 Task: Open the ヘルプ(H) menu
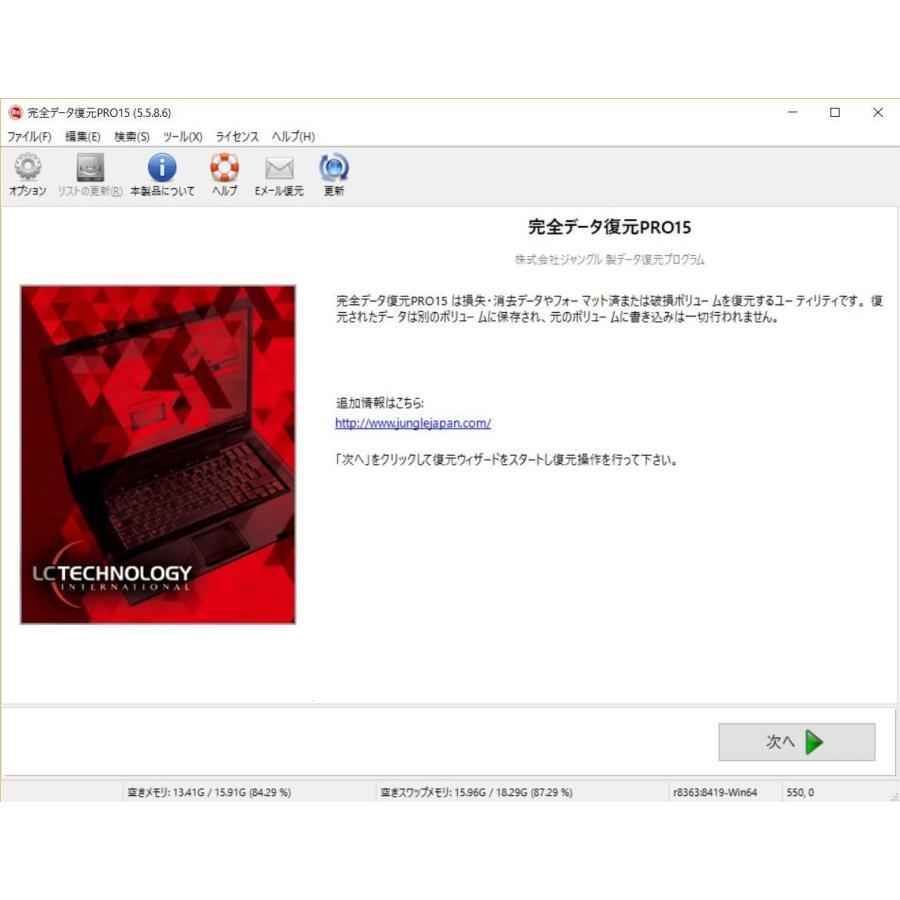293,137
